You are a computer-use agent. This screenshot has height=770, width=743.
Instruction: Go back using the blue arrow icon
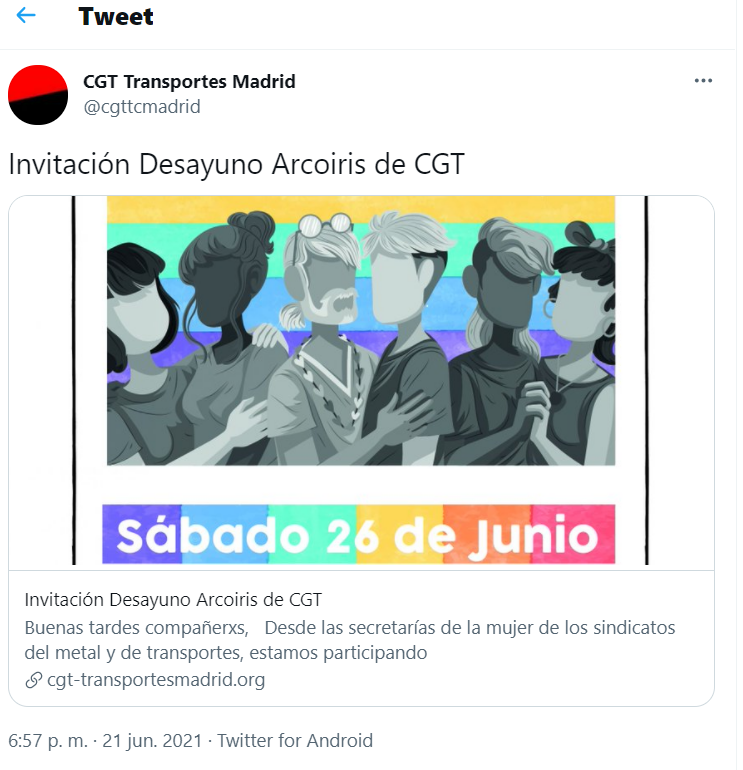pos(26,16)
